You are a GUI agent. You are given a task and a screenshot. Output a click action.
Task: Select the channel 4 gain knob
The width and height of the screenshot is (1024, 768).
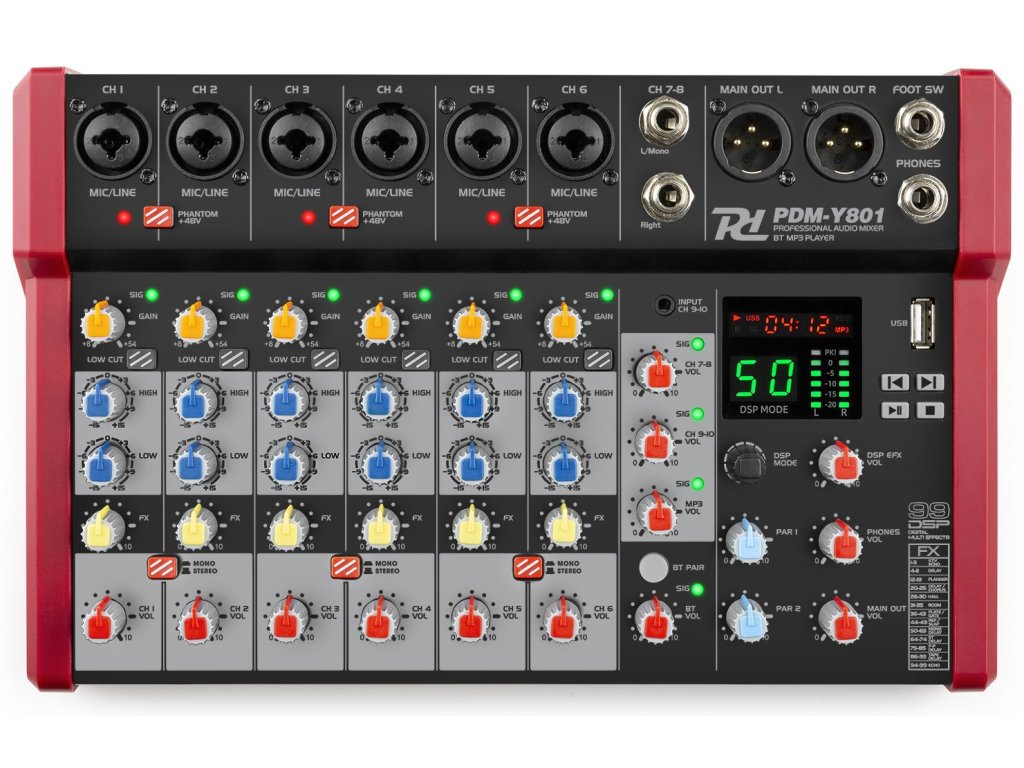377,323
